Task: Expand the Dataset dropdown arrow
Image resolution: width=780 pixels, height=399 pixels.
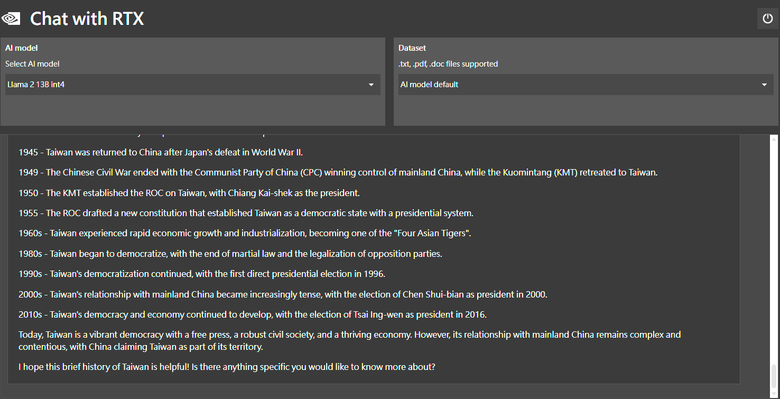Action: (x=764, y=85)
